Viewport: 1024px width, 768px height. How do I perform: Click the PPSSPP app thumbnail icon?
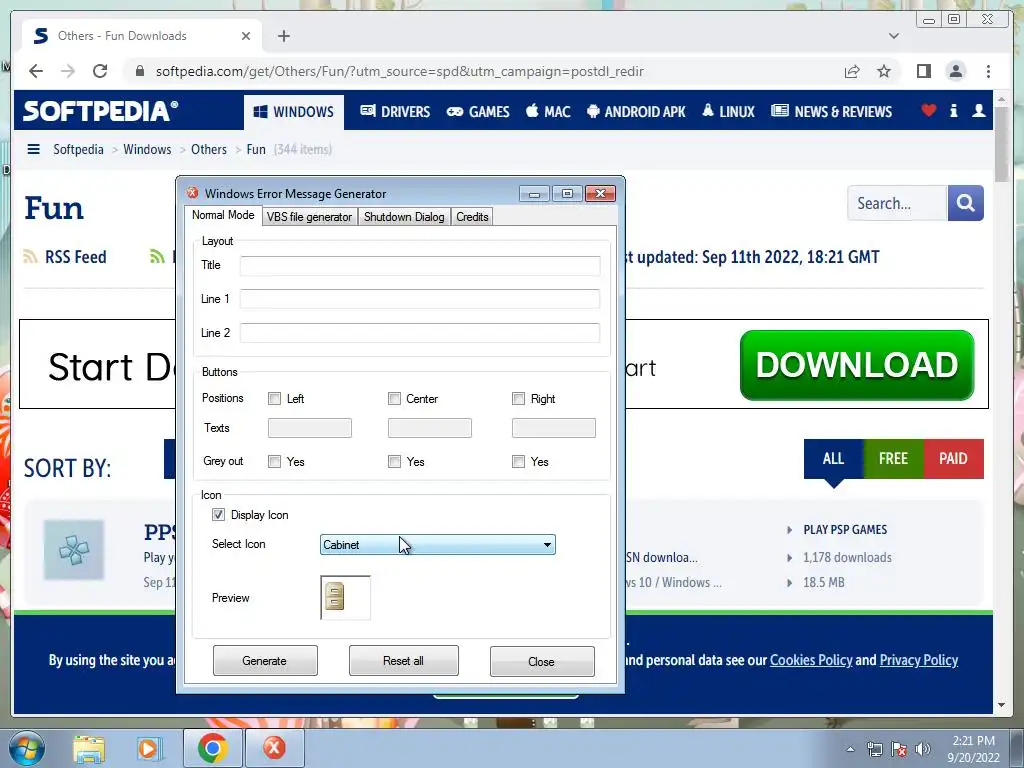pos(74,550)
